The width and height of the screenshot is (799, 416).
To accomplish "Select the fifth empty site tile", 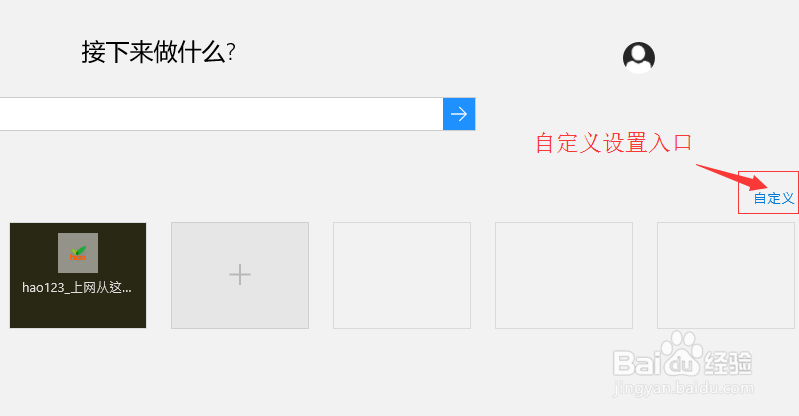I will pos(726,275).
